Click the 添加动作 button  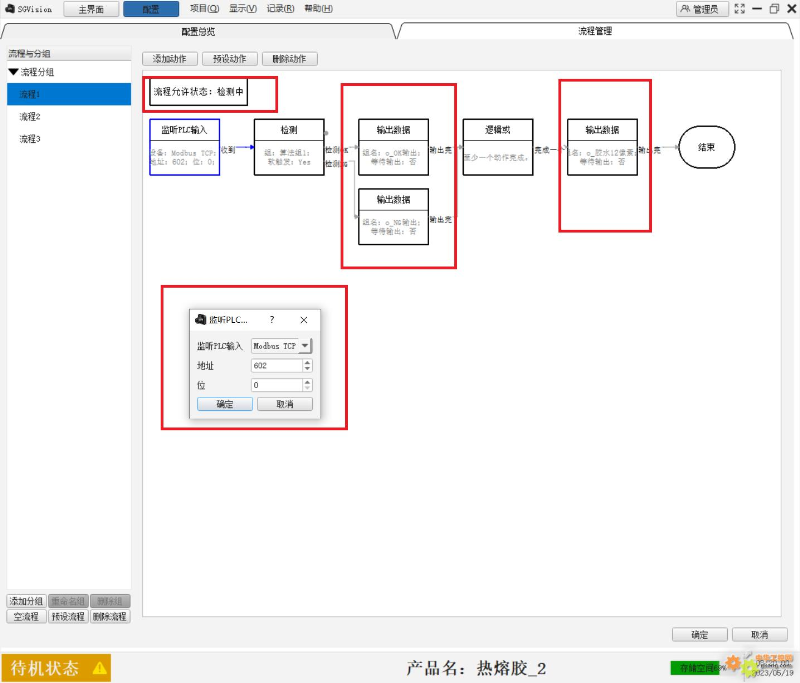169,58
